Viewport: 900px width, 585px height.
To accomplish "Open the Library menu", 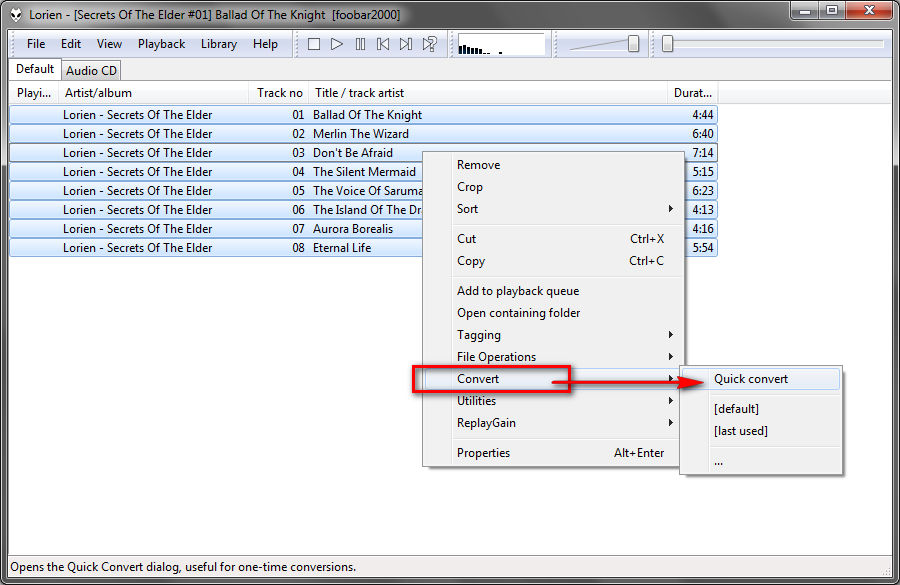I will tap(218, 44).
